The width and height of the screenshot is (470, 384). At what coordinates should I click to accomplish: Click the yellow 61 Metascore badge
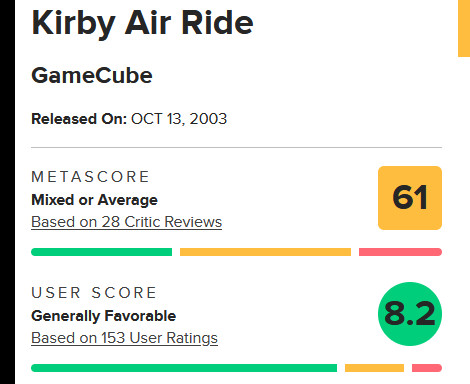coord(410,198)
